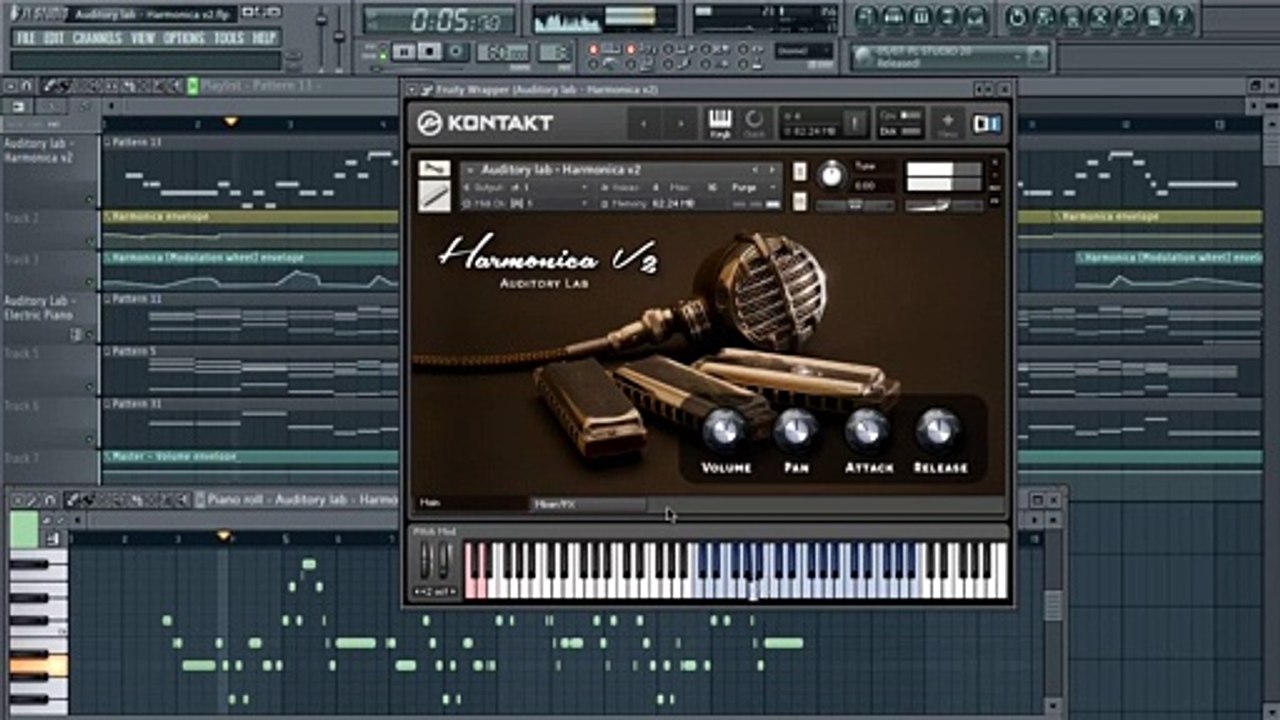
Task: Click the orange playhead marker in Playlist ruler
Action: 231,122
